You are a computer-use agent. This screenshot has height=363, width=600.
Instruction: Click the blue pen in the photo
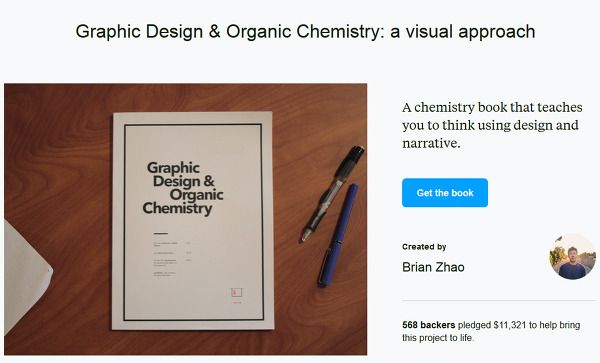coord(338,235)
